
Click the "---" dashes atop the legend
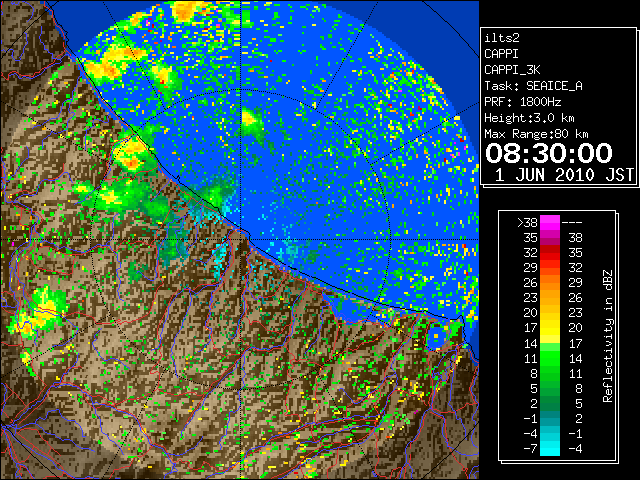pyautogui.click(x=572, y=223)
